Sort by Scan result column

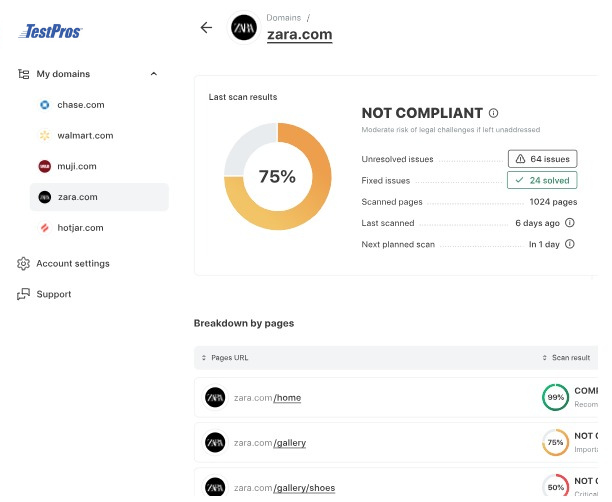(571, 358)
